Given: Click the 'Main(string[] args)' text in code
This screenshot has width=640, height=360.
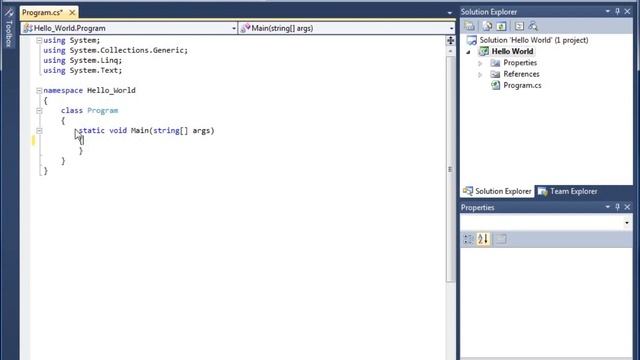Looking at the screenshot, I should click(172, 131).
